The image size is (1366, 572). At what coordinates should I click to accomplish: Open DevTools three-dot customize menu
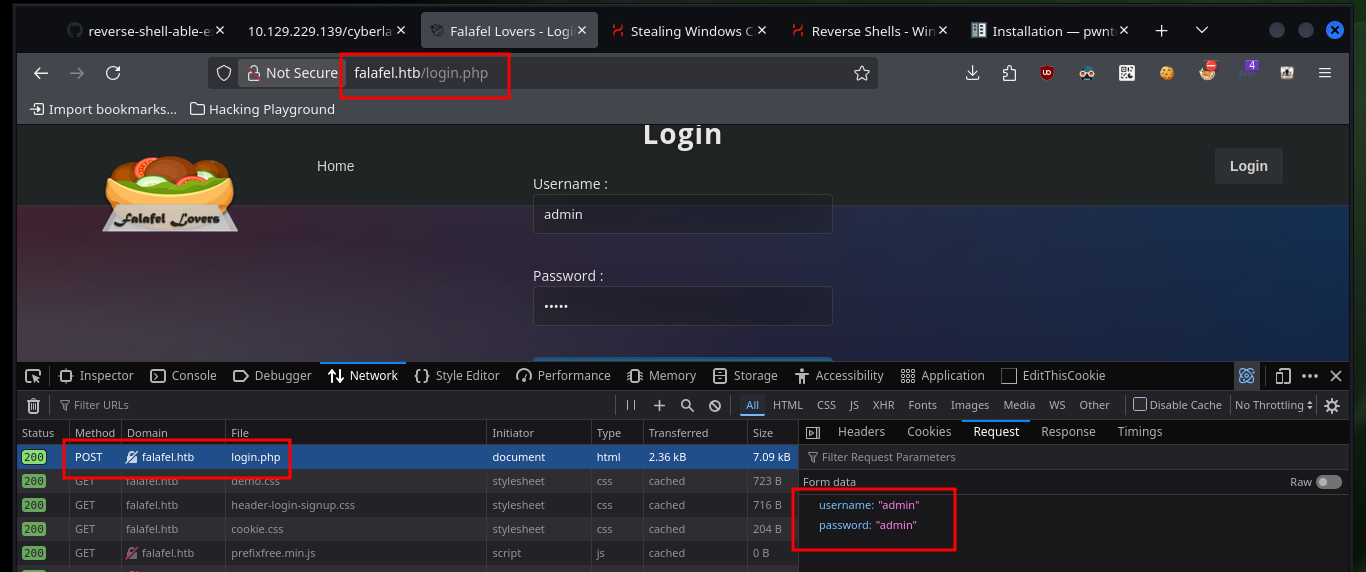pos(1309,376)
